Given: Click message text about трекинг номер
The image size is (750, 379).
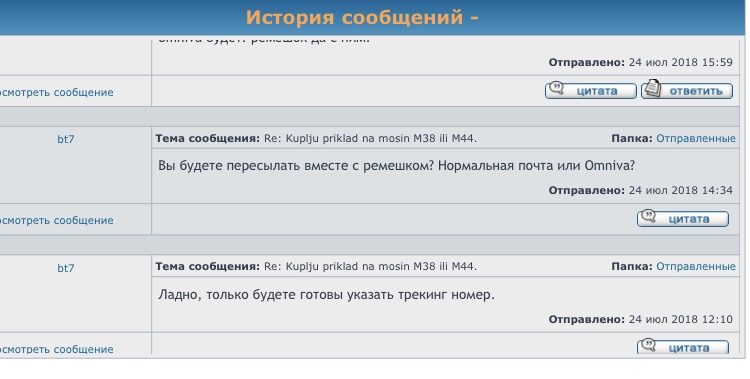Looking at the screenshot, I should click(x=326, y=294).
